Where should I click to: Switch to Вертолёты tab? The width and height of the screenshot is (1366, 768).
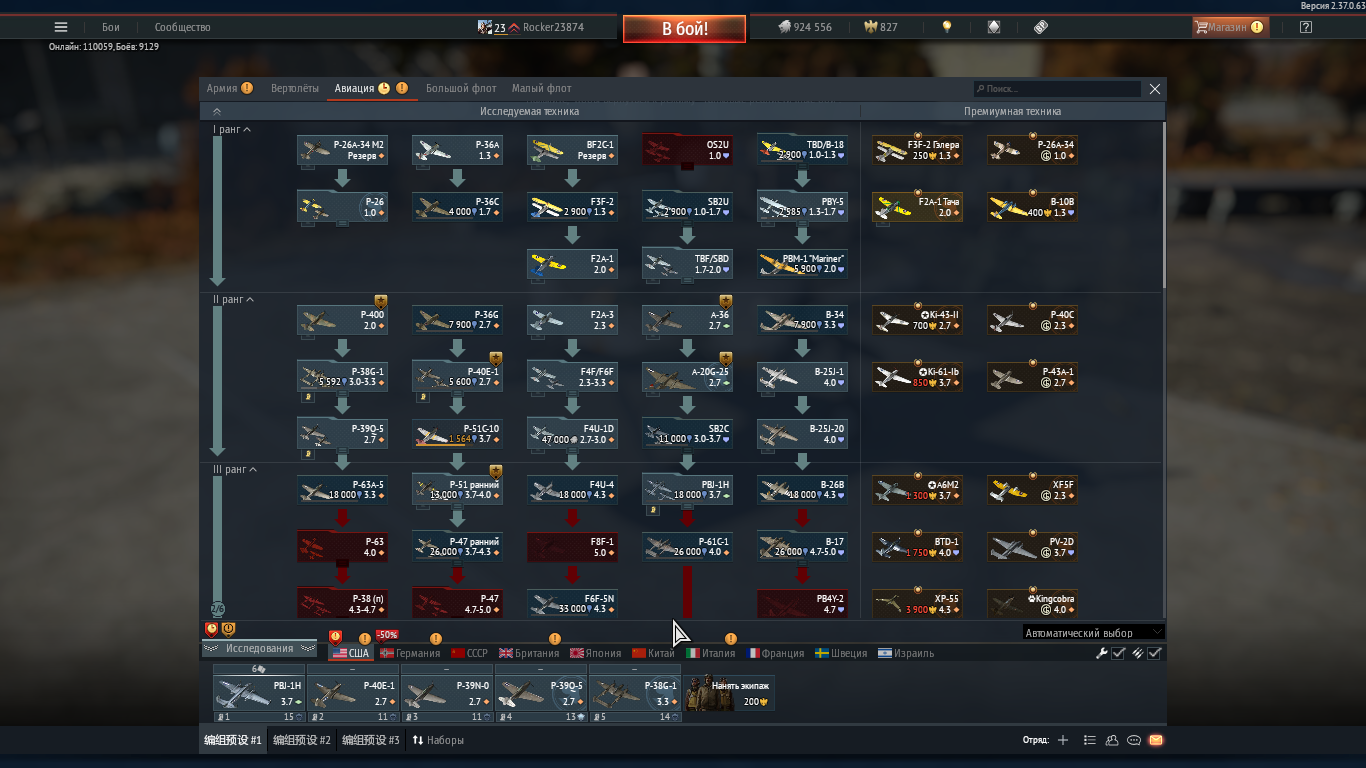(295, 88)
